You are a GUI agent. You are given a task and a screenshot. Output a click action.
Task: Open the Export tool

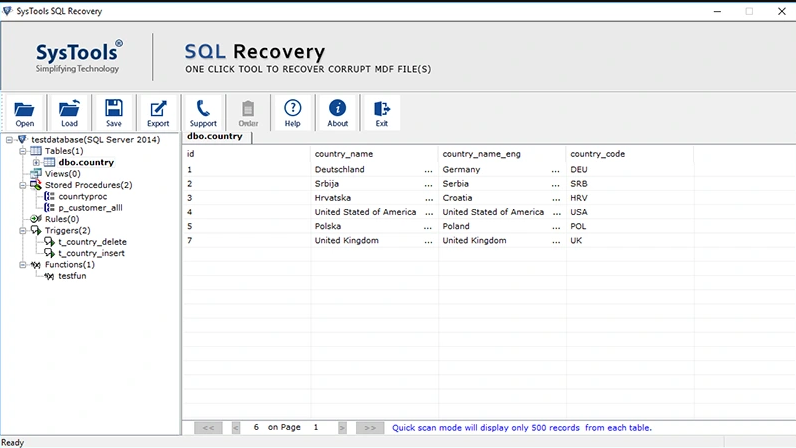158,112
